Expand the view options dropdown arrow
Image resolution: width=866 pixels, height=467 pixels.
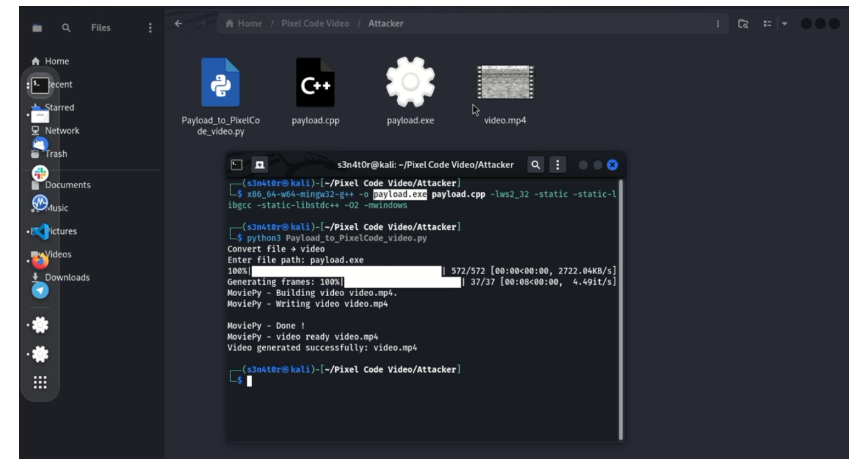(784, 24)
